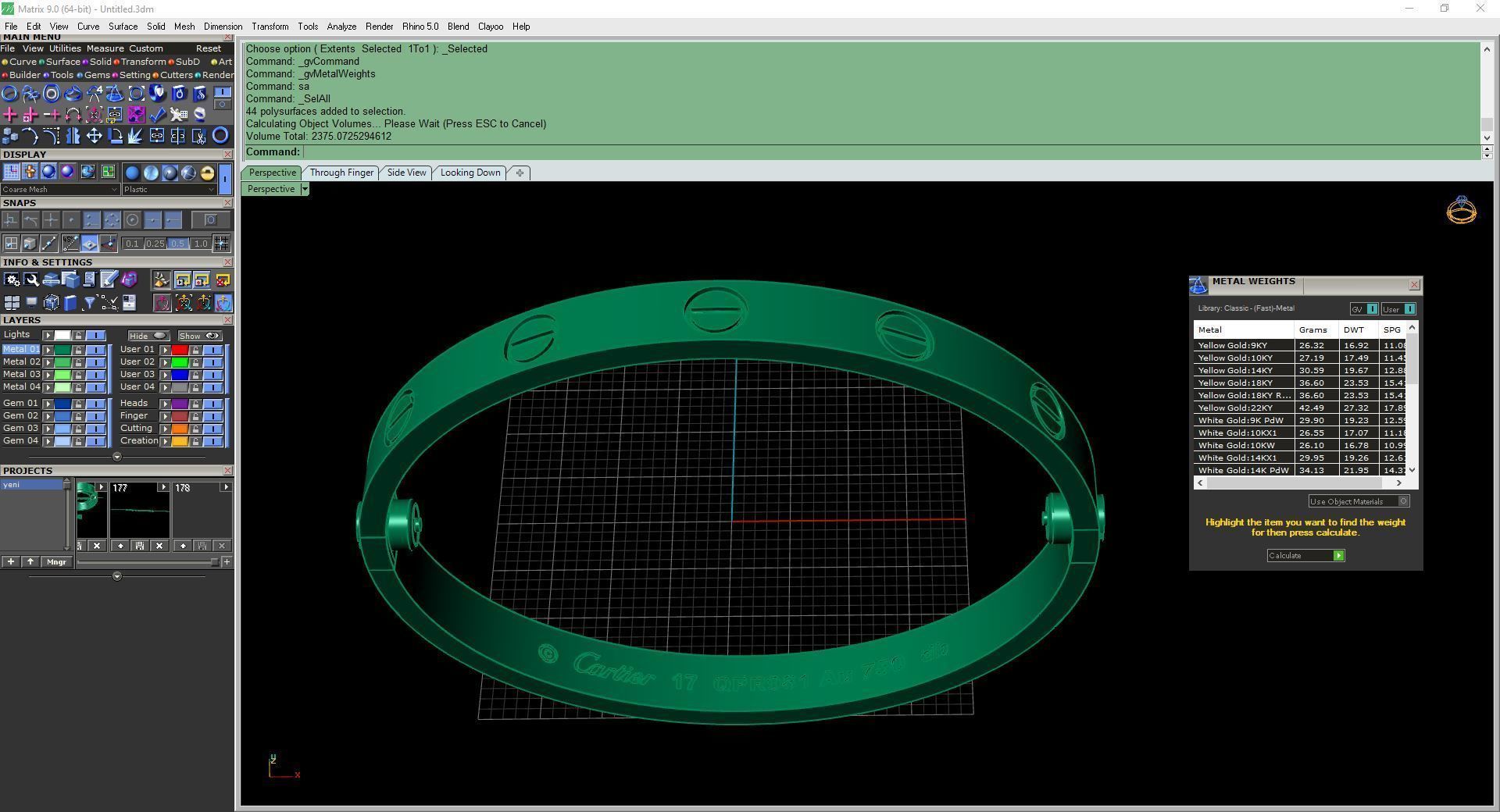Image resolution: width=1500 pixels, height=812 pixels.
Task: Click the plus button in Projects panel bottom-left
Action: 10,561
